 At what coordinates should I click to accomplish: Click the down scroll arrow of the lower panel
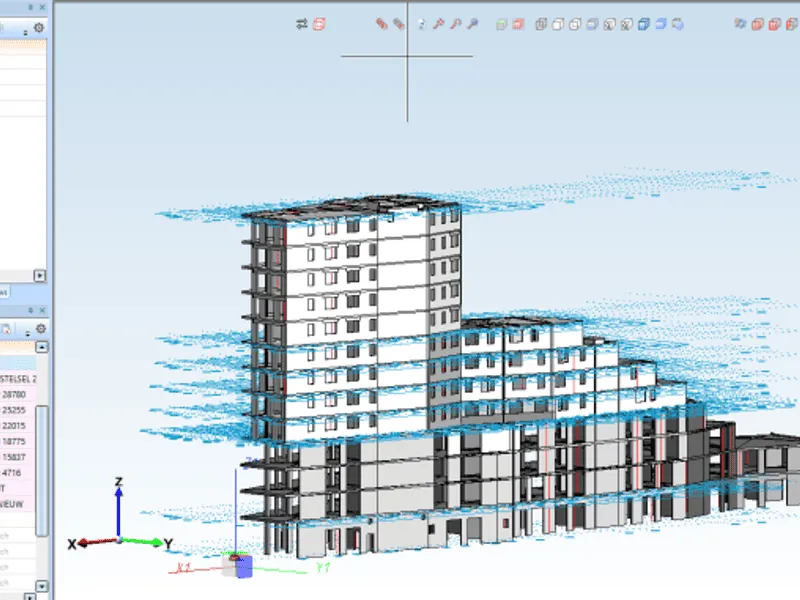point(42,586)
